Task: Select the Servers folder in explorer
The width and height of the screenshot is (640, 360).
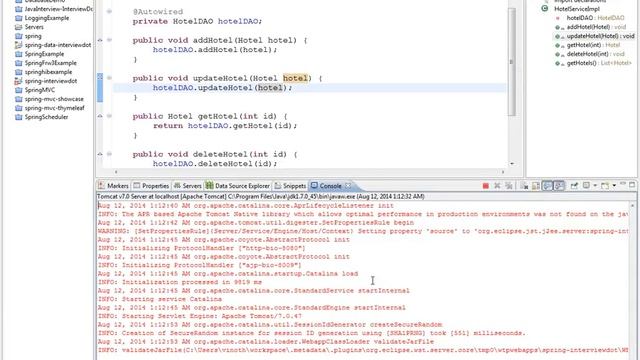Action: coord(29,27)
